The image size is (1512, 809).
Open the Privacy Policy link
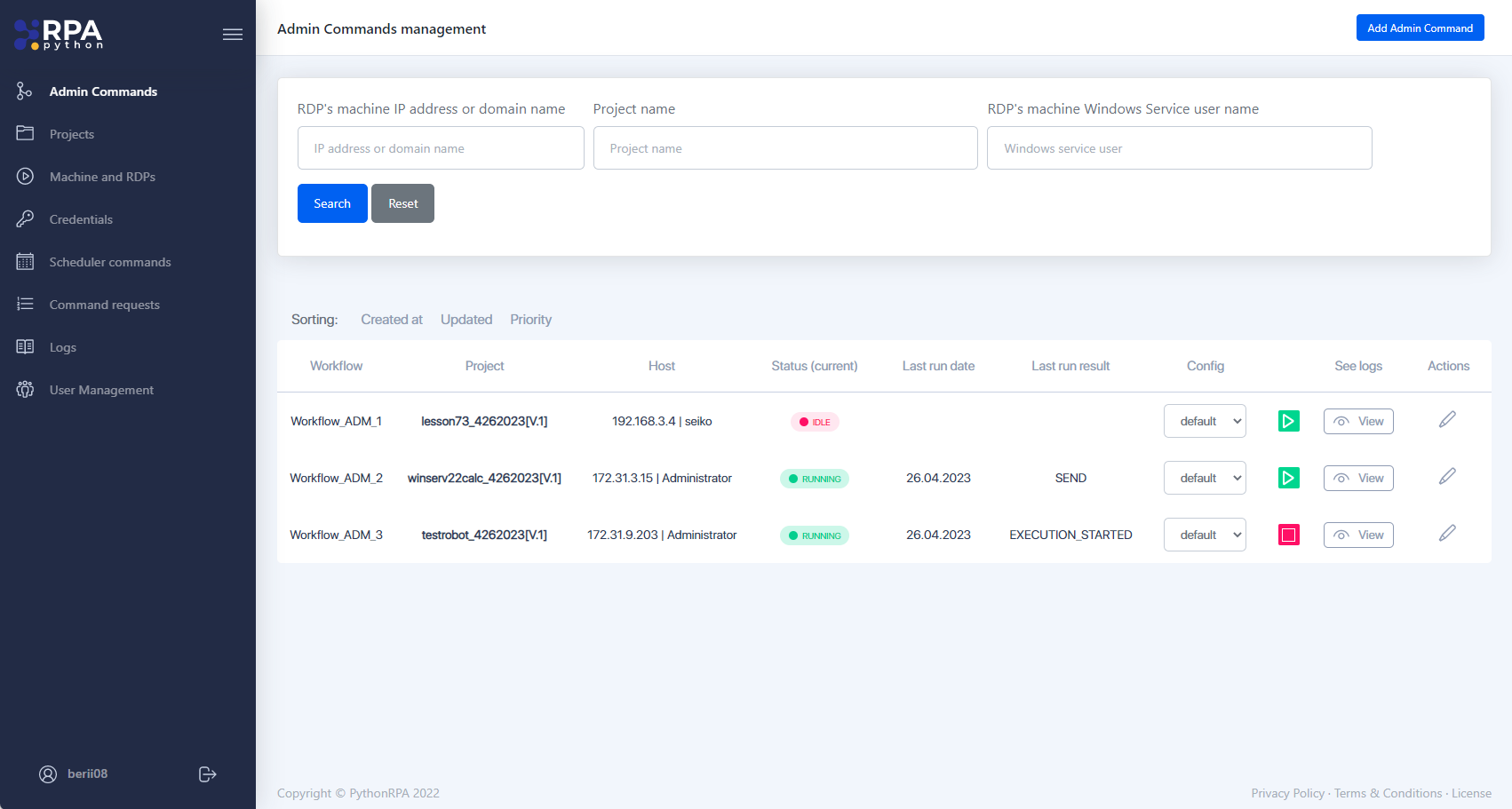(x=1287, y=792)
